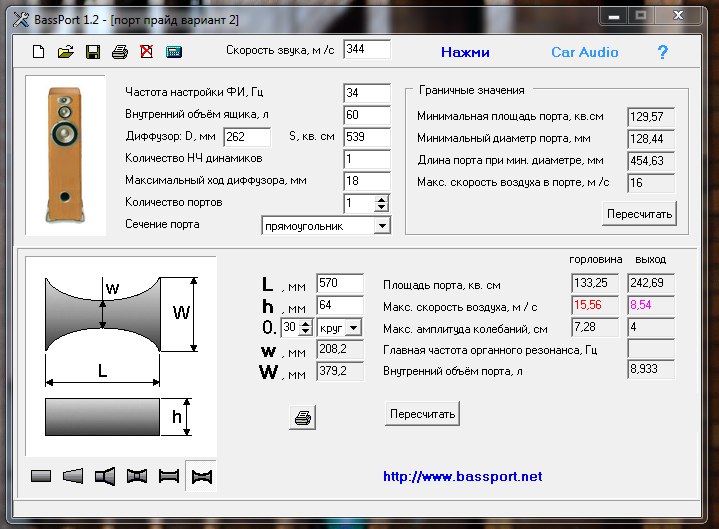Click Пересчитать in the Граничные значения panel
The width and height of the screenshot is (719, 529).
639,213
